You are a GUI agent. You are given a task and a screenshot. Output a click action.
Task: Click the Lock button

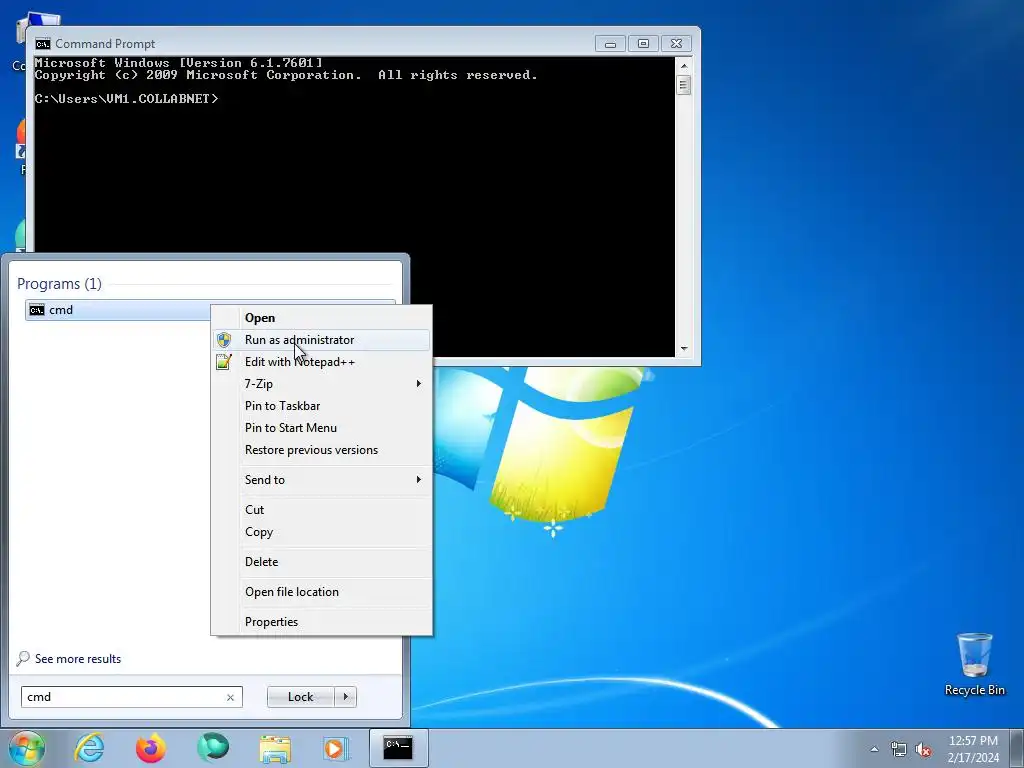pyautogui.click(x=300, y=697)
